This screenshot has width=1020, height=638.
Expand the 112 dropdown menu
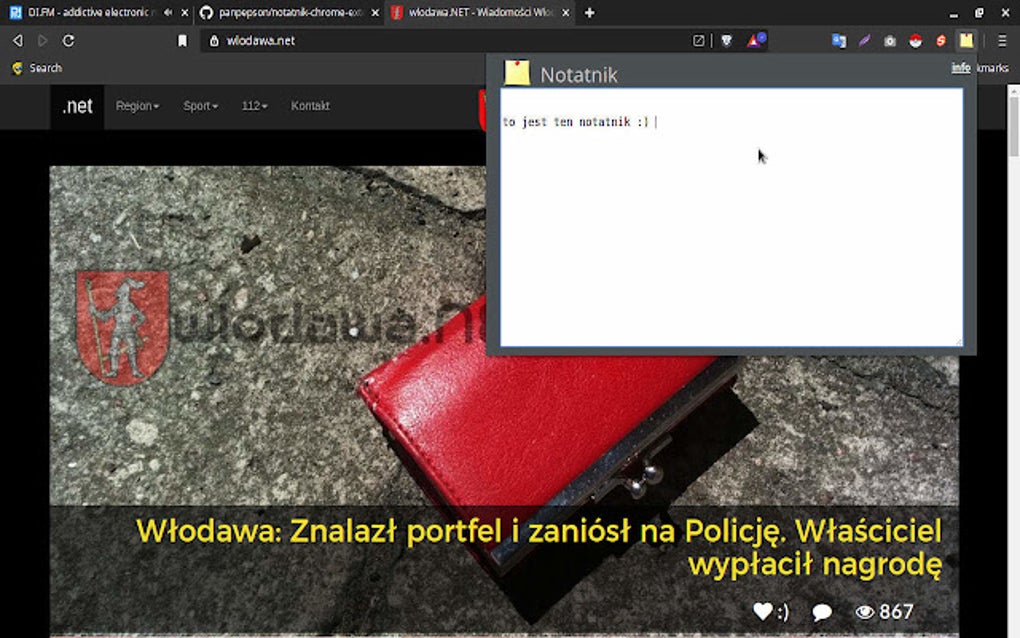[x=254, y=105]
